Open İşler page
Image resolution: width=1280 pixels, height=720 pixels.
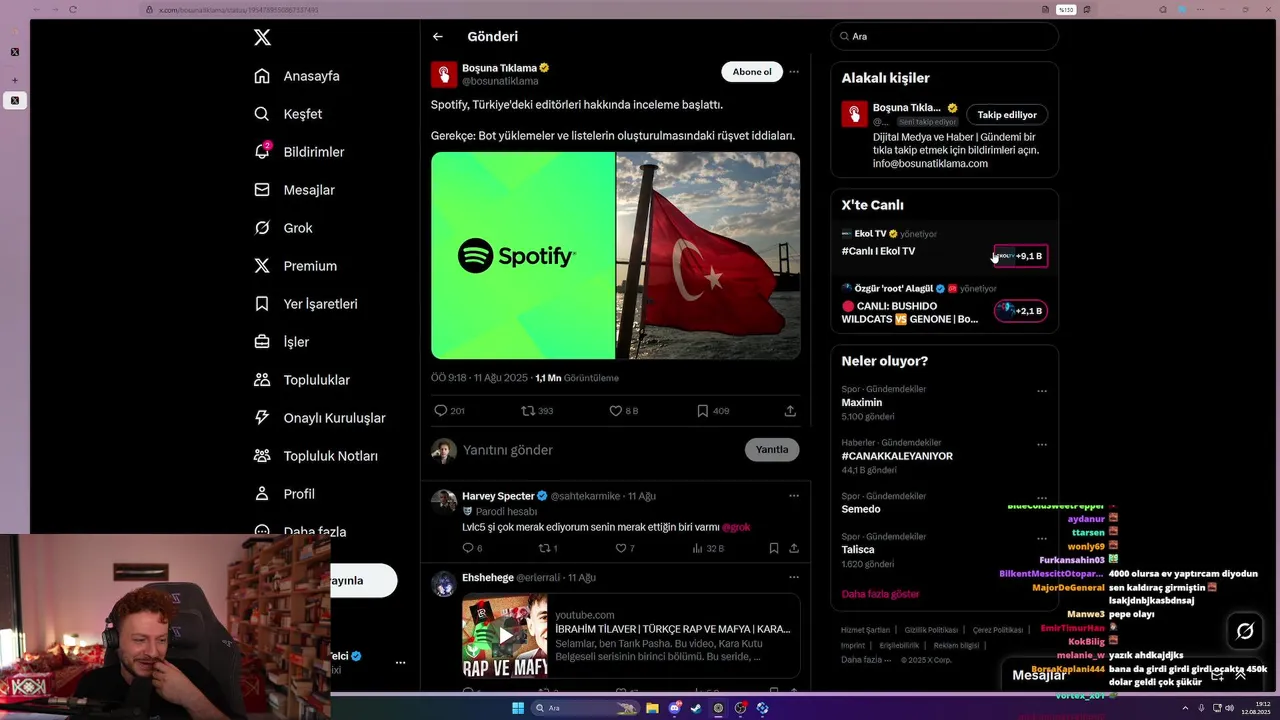[x=282, y=342]
